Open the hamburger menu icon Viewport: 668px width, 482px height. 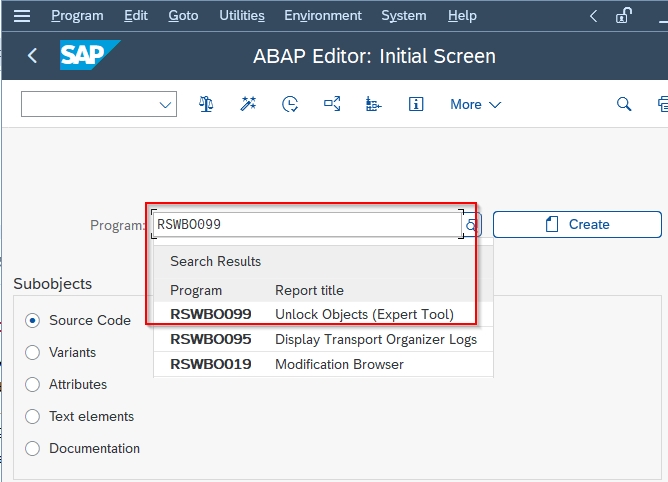coord(22,16)
